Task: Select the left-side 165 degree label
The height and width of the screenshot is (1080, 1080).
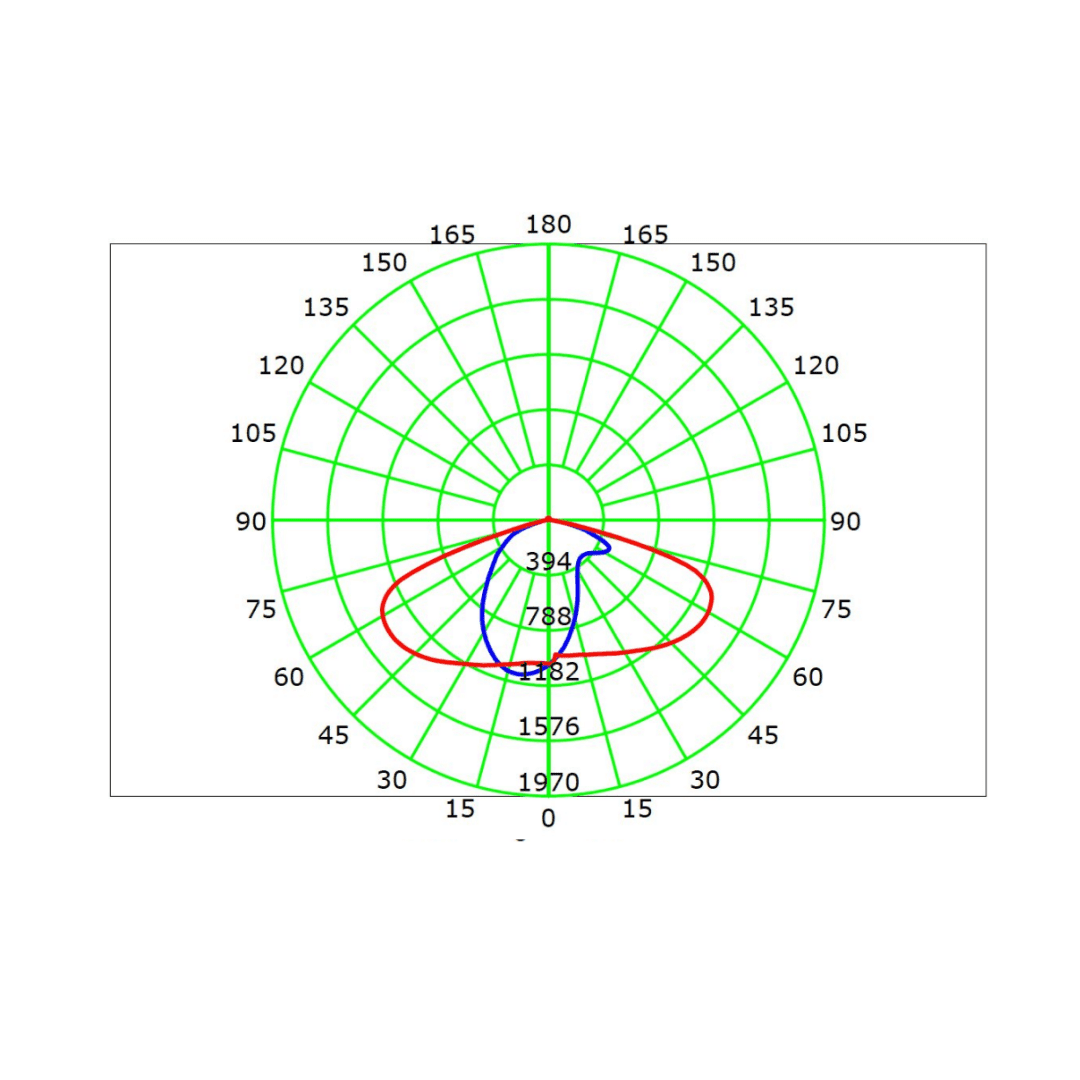Action: (x=452, y=235)
